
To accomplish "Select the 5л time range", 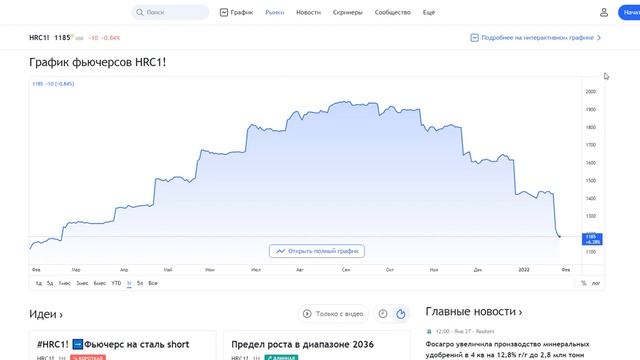I will coord(140,283).
